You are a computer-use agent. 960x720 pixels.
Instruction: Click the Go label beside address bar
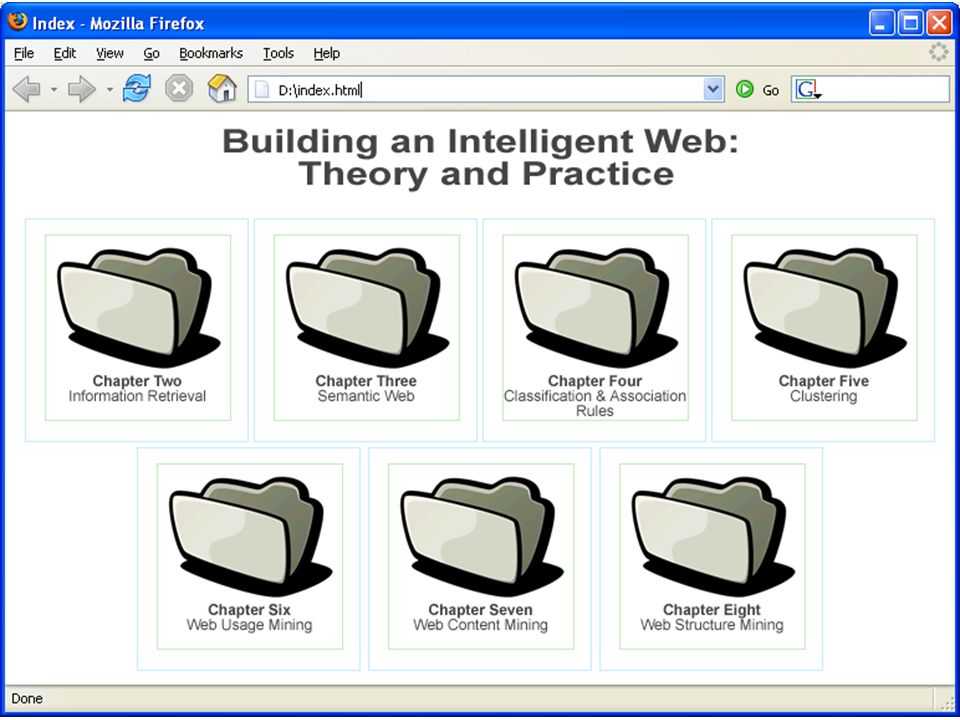pyautogui.click(x=771, y=91)
